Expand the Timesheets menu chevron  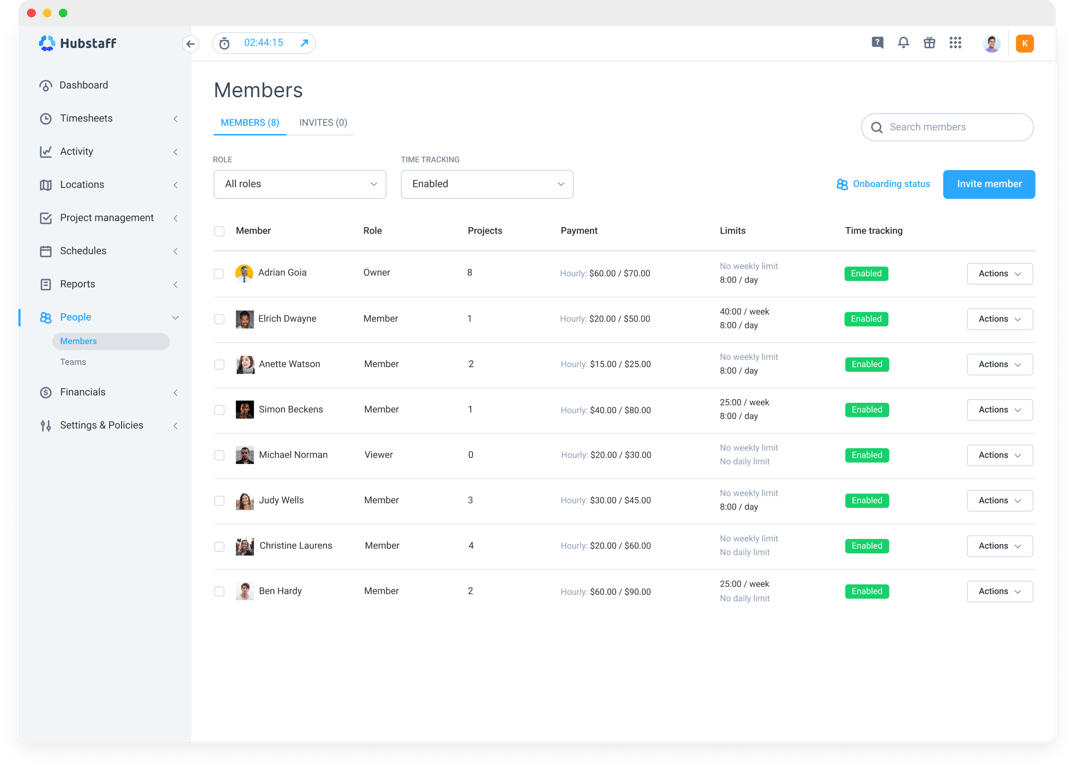click(175, 119)
